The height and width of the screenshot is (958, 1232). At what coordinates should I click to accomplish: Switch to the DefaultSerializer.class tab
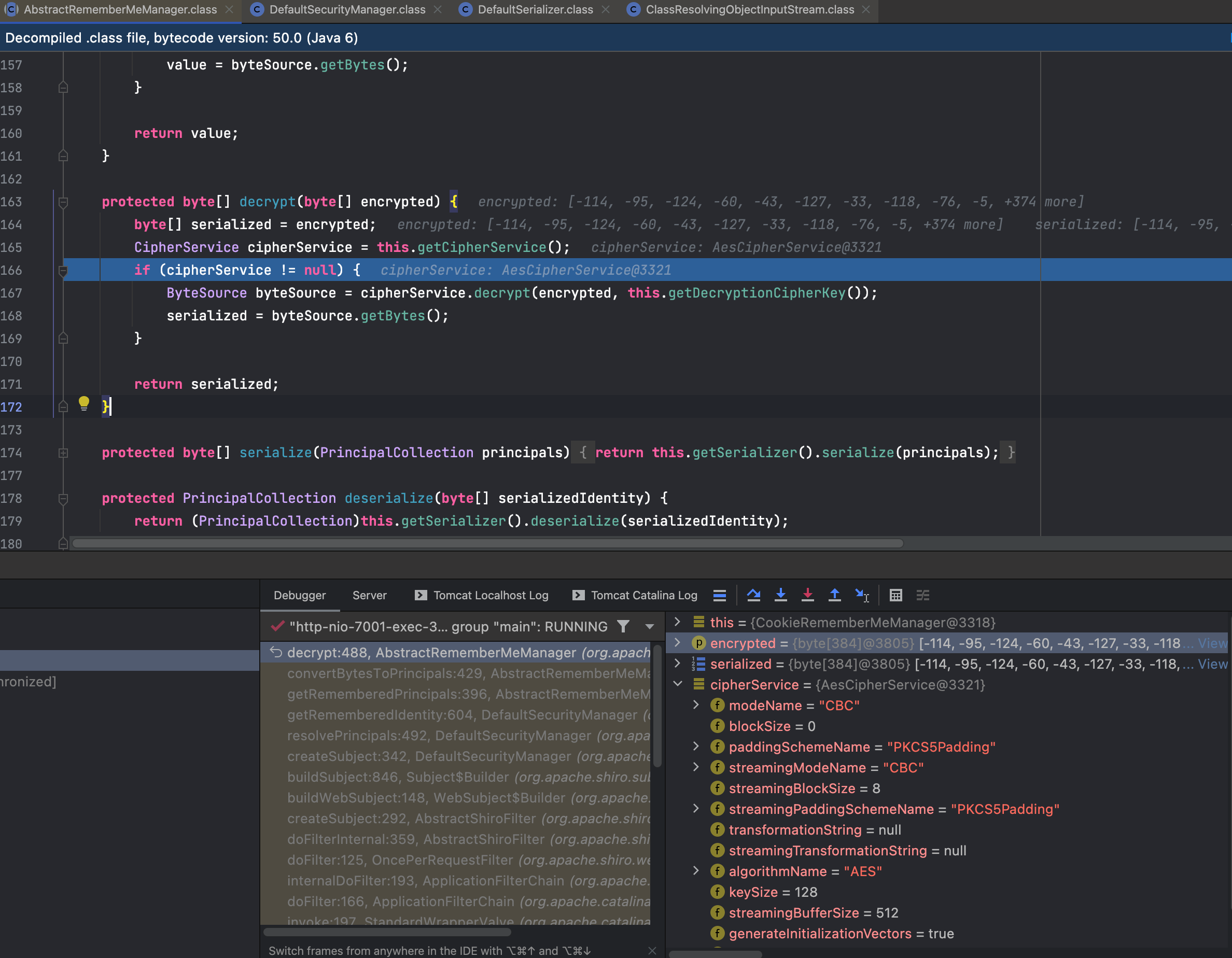[x=535, y=9]
